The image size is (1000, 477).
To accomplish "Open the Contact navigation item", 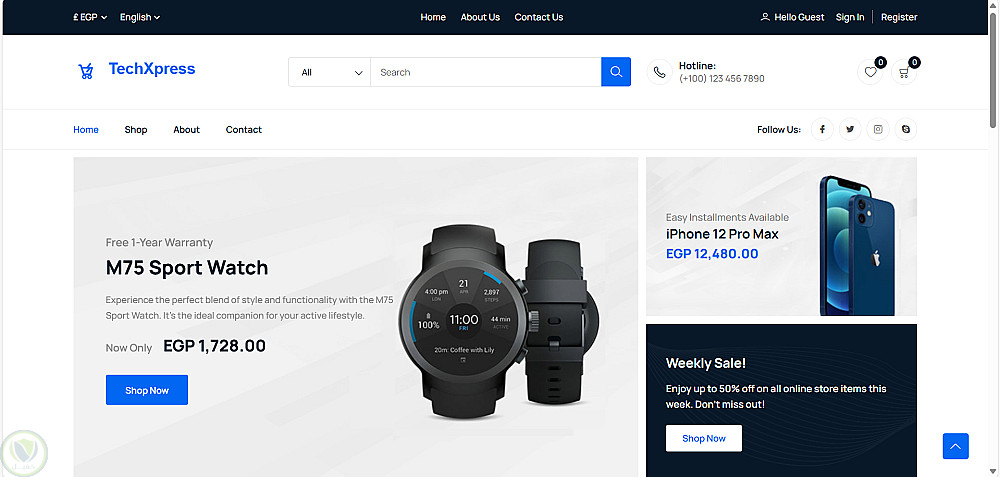I will 244,129.
